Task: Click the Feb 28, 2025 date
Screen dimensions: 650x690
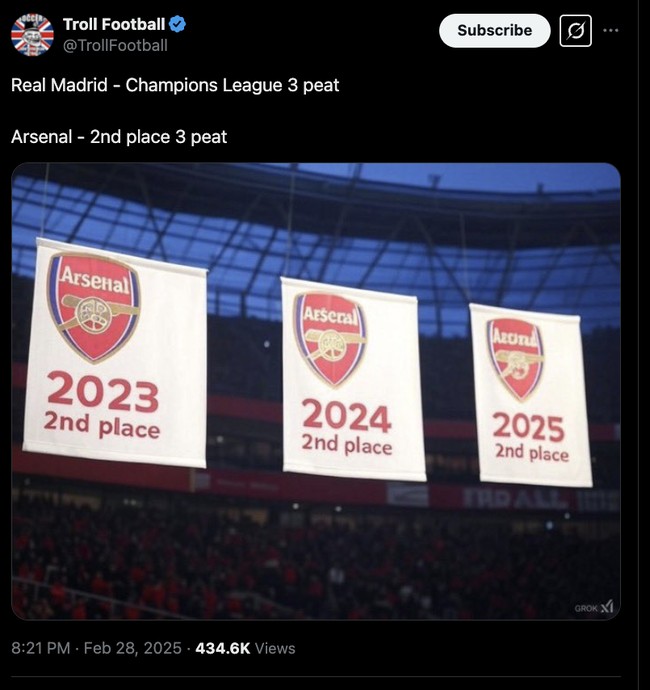Action: tap(134, 648)
